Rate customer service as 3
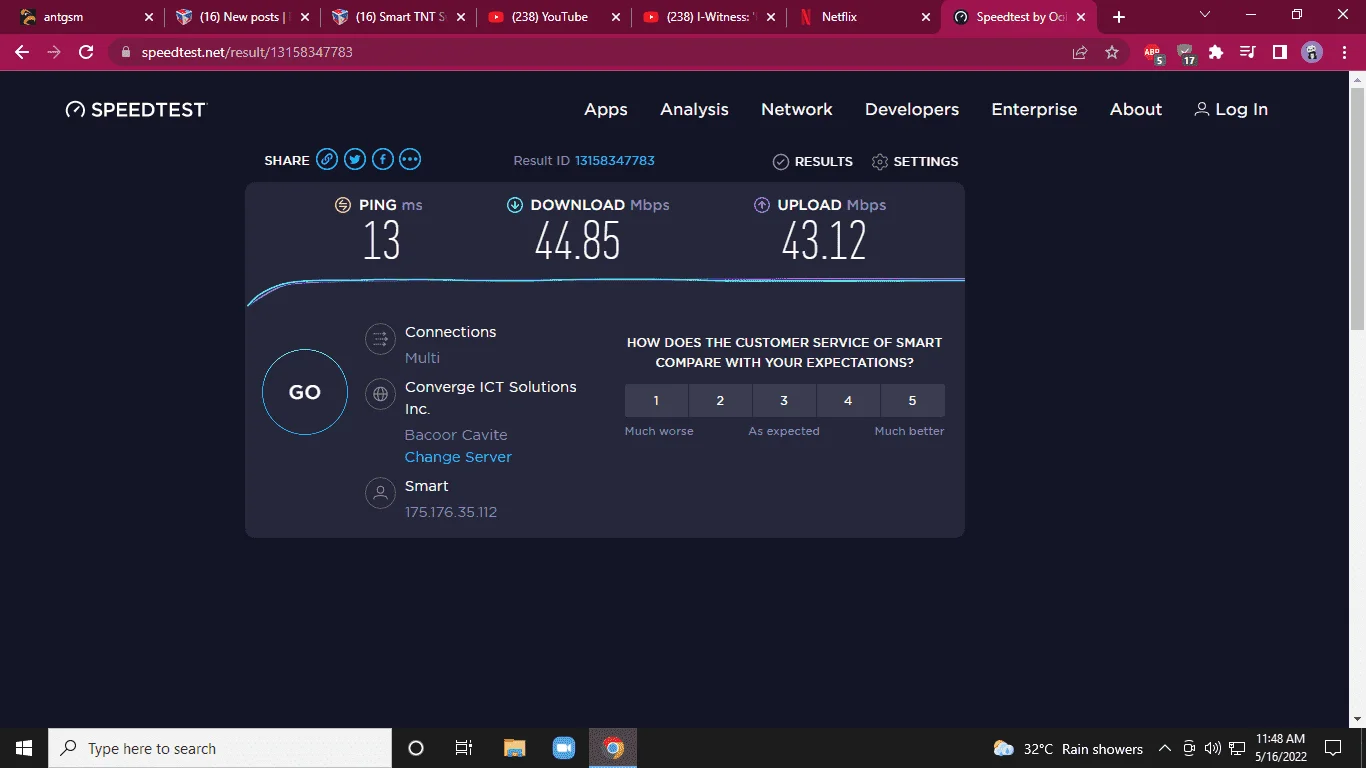The width and height of the screenshot is (1366, 768). (784, 400)
